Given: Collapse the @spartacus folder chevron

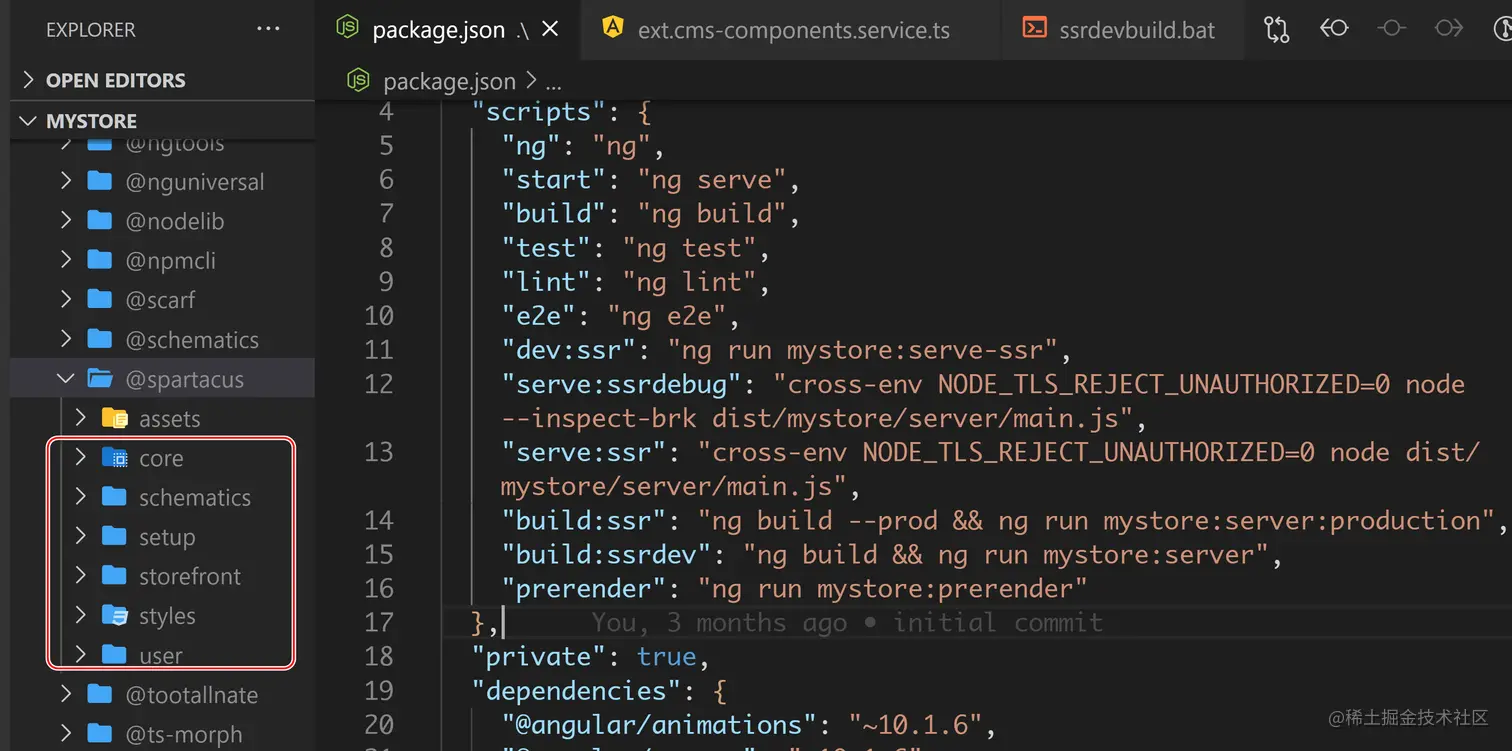Looking at the screenshot, I should 66,379.
